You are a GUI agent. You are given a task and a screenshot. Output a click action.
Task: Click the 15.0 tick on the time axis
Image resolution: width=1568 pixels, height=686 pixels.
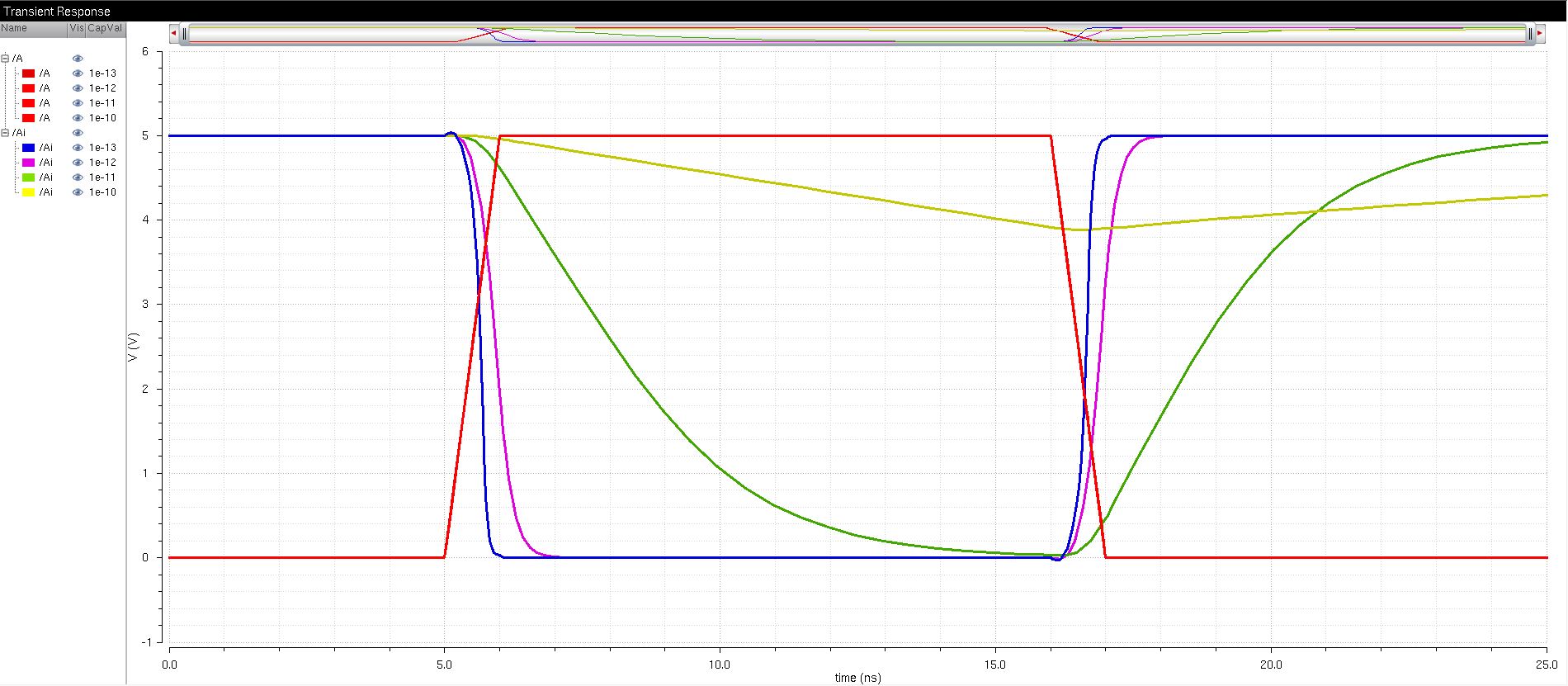[995, 664]
